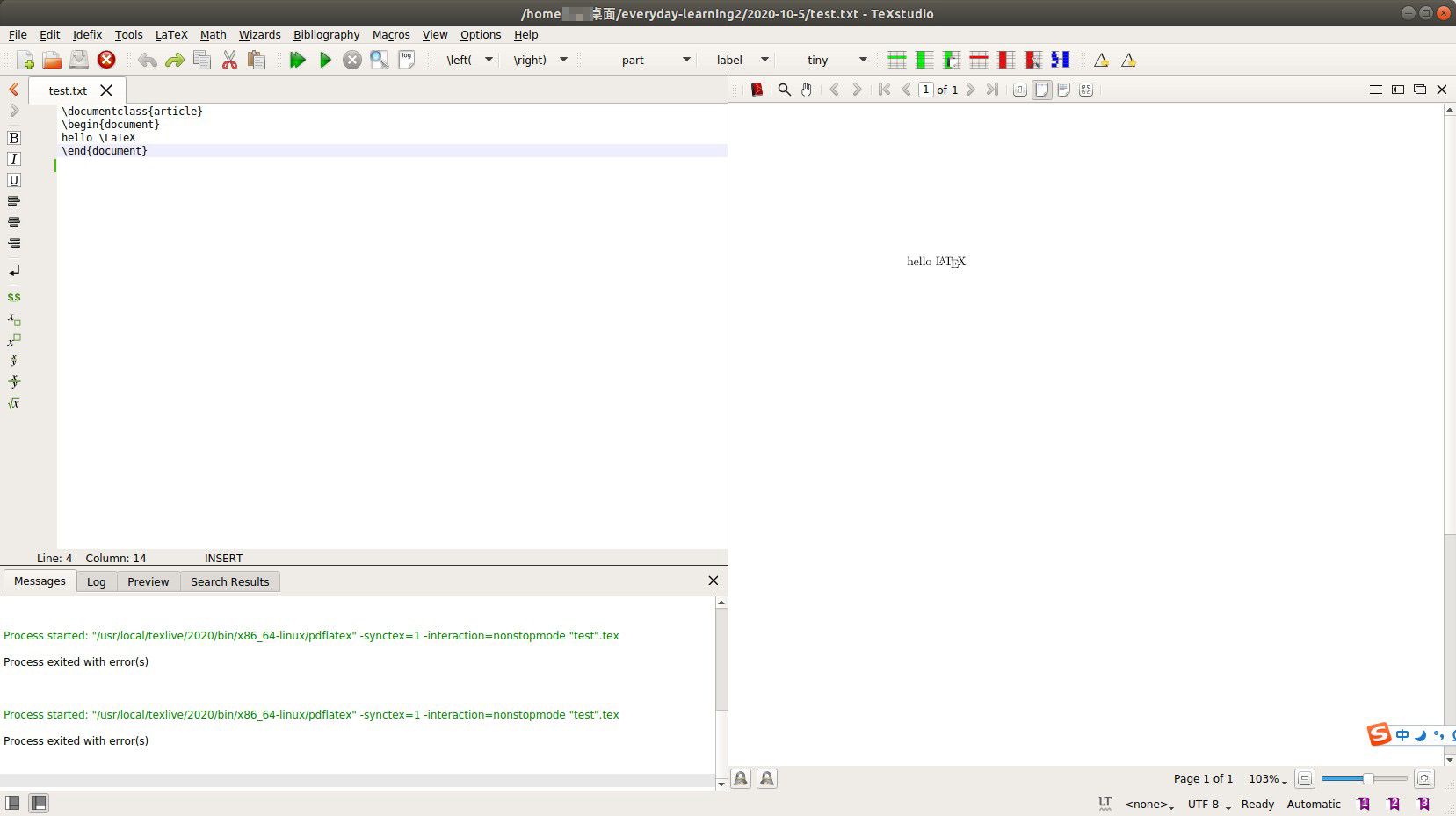Toggle second scroll-lock icon below PDF
The width and height of the screenshot is (1456, 816).
(x=767, y=778)
